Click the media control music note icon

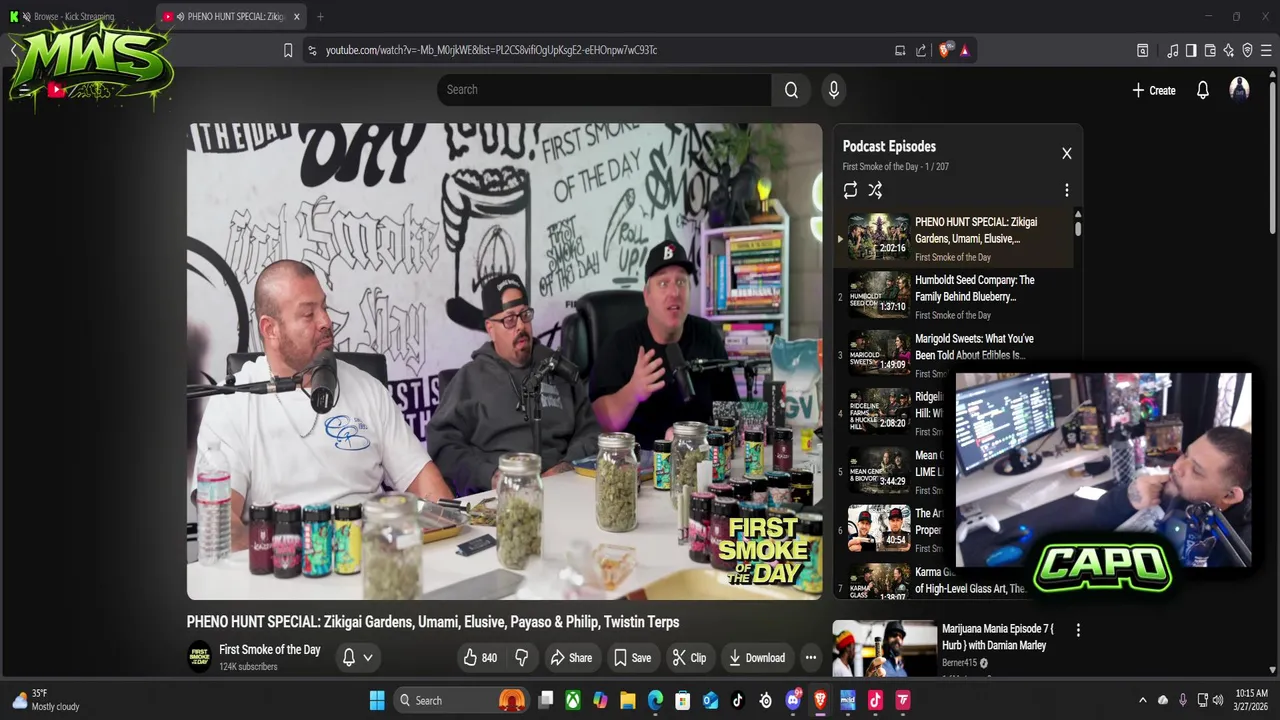coord(1172,50)
